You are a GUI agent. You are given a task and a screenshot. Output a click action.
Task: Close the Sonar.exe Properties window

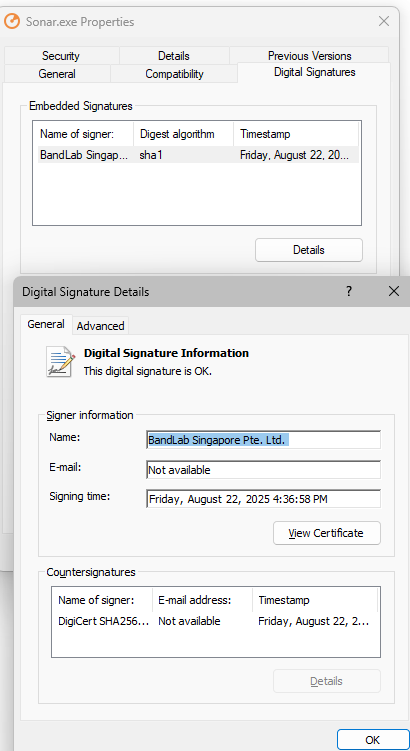(384, 21)
